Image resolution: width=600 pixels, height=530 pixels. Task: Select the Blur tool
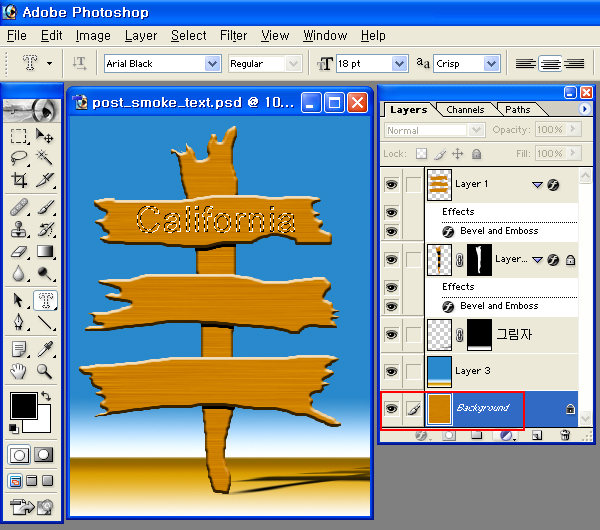pyautogui.click(x=18, y=274)
